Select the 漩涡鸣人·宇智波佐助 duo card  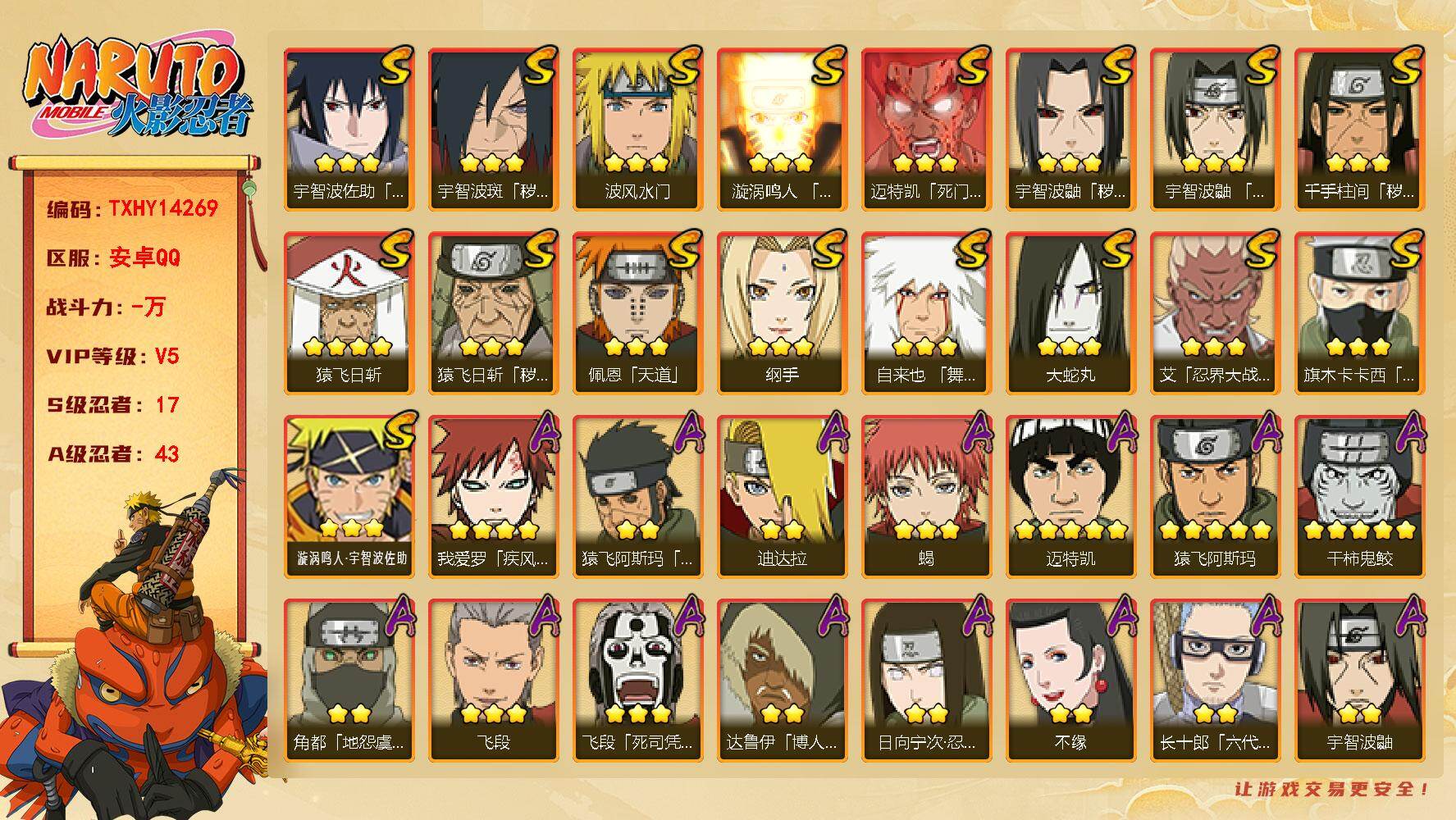tap(349, 496)
